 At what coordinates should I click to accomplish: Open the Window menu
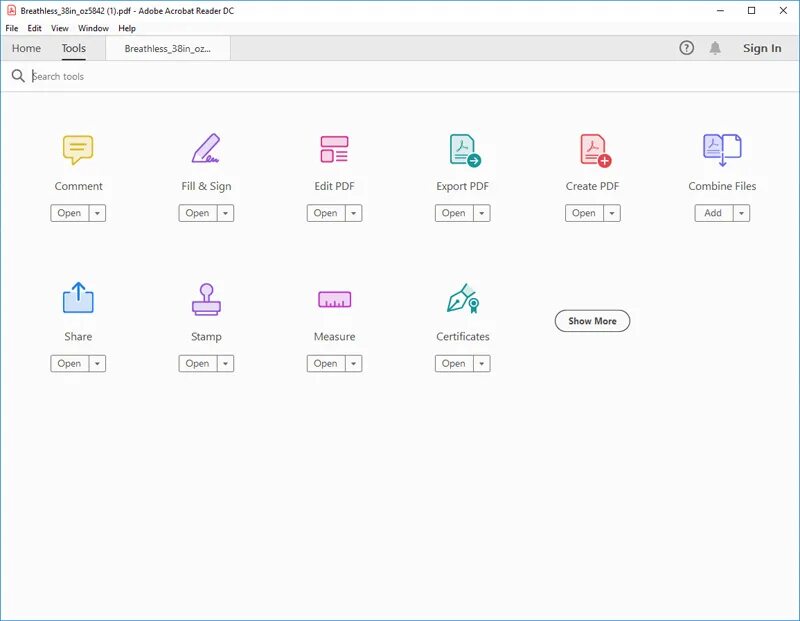click(93, 28)
